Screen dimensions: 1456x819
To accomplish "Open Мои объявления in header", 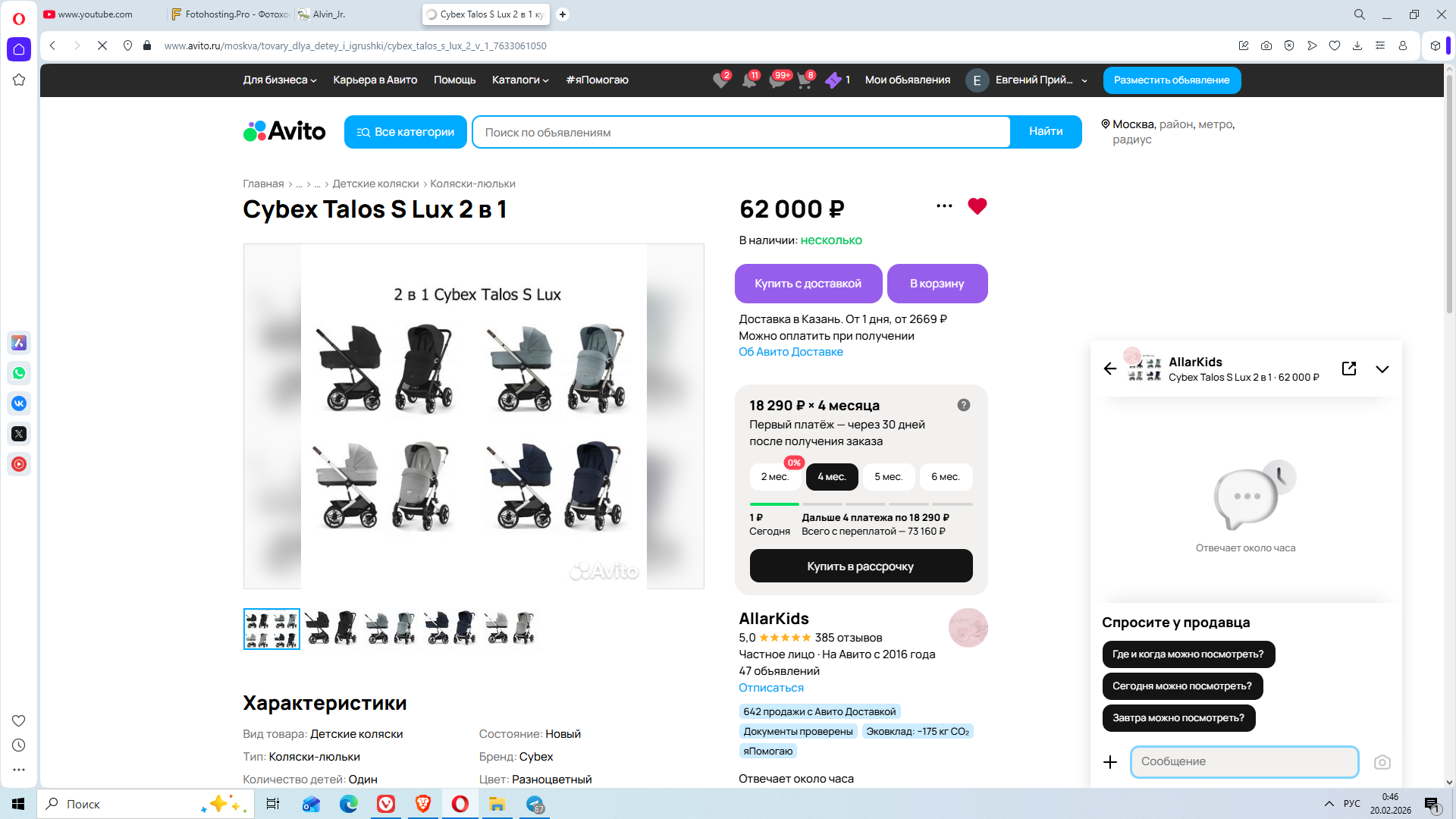I will point(907,80).
